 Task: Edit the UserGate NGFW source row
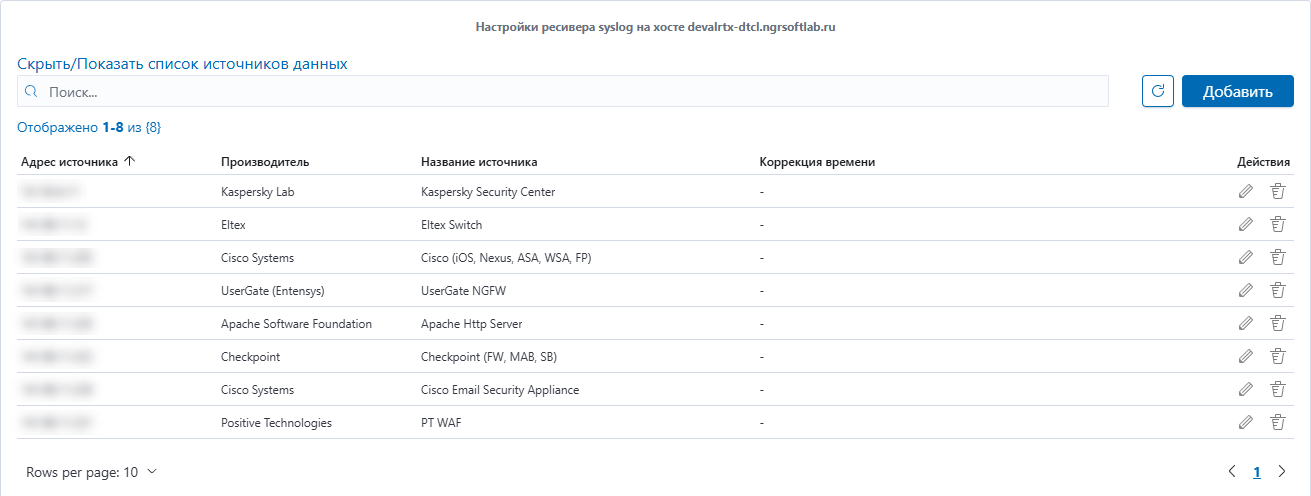pos(1245,291)
